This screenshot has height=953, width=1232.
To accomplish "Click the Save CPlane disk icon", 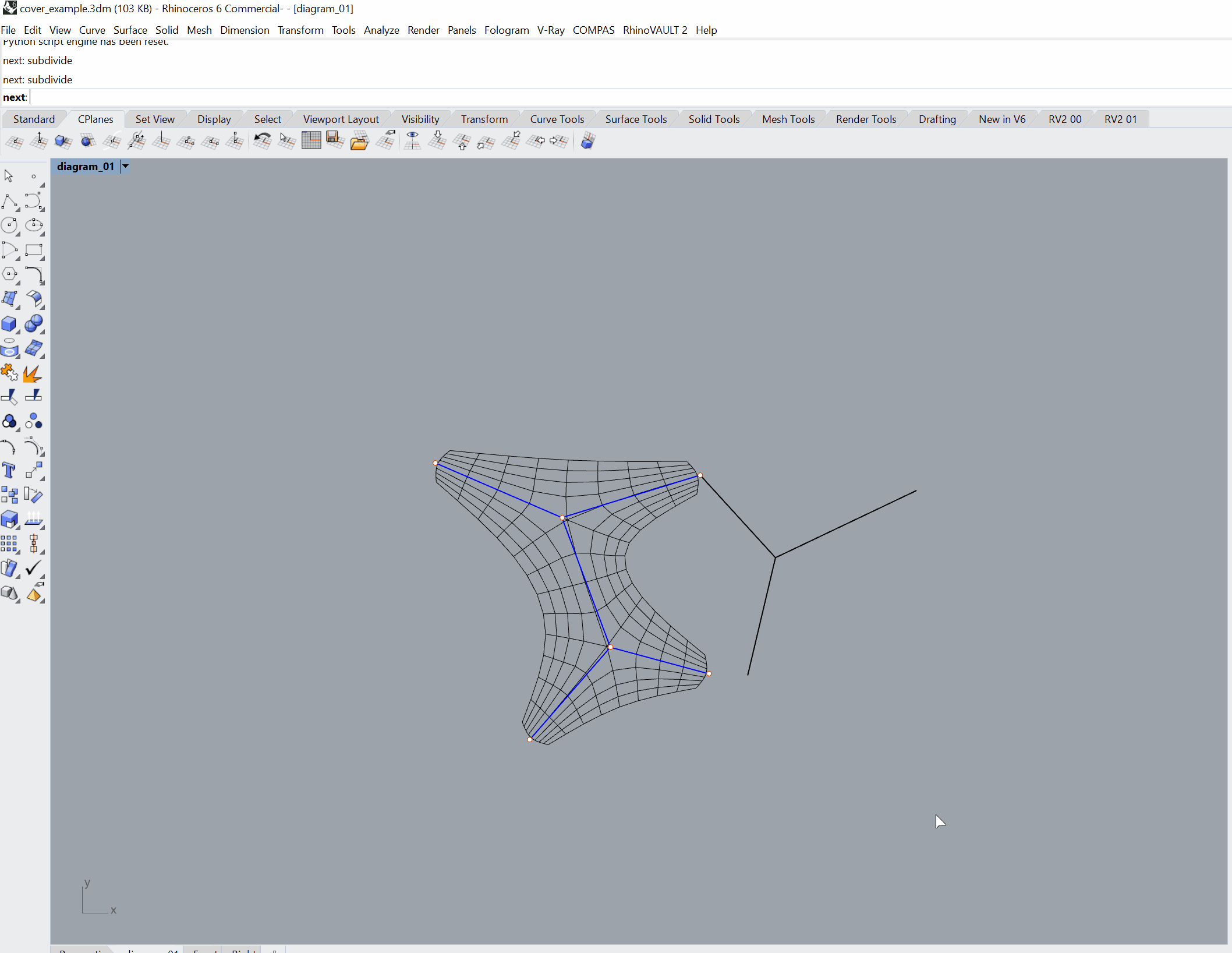I will point(335,140).
